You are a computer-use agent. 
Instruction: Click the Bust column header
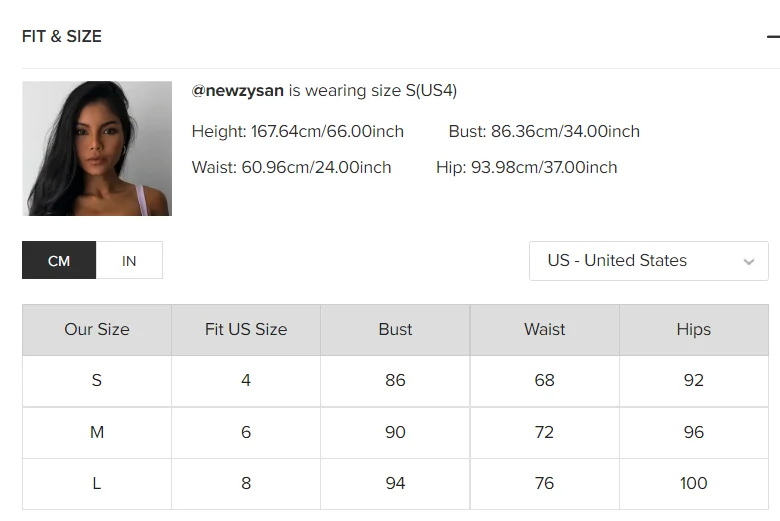coord(395,329)
